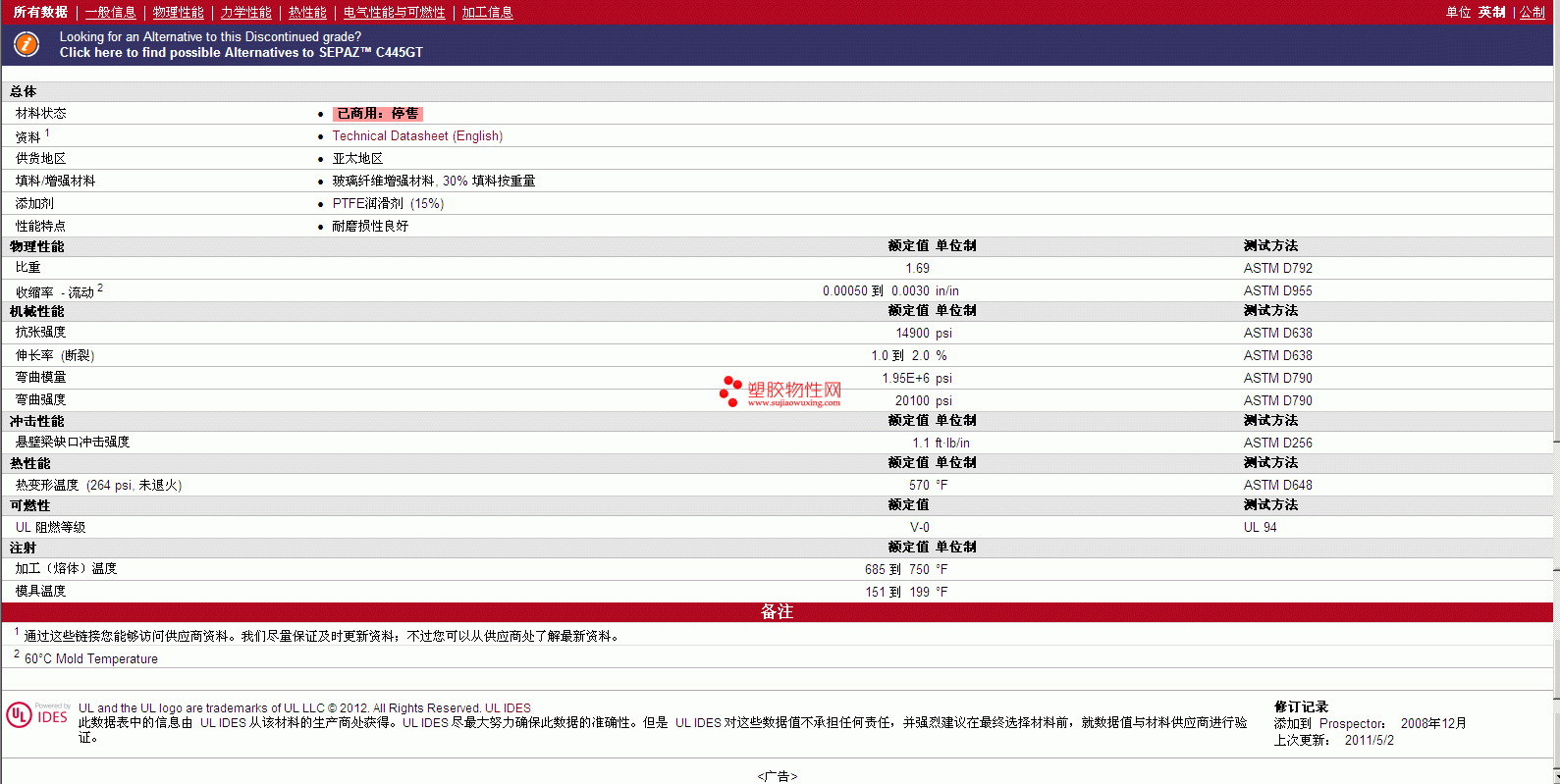Click the red 备注 notes header
The width and height of the screenshot is (1560, 784).
click(x=777, y=612)
